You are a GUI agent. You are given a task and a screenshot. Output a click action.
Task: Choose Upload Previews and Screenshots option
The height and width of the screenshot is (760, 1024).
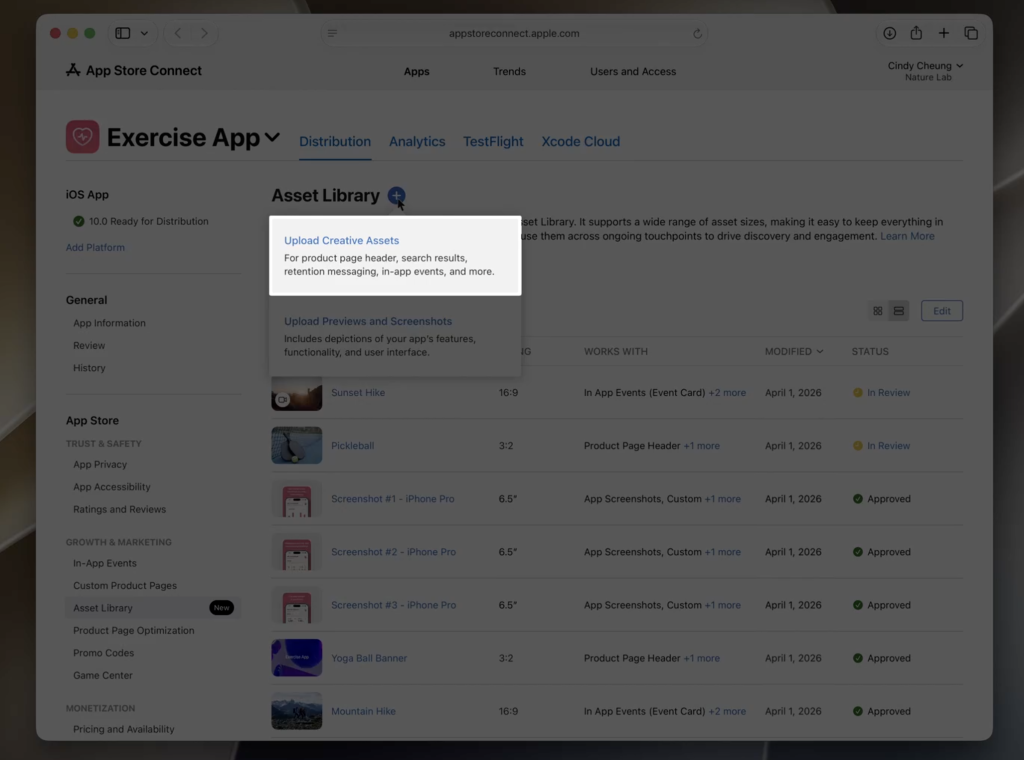pyautogui.click(x=395, y=336)
